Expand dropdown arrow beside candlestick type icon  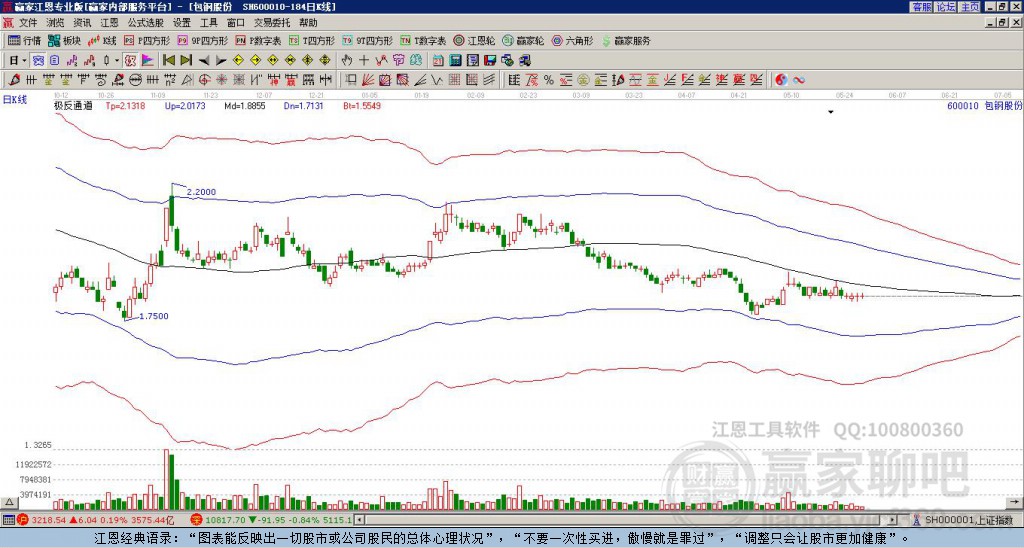[117, 61]
